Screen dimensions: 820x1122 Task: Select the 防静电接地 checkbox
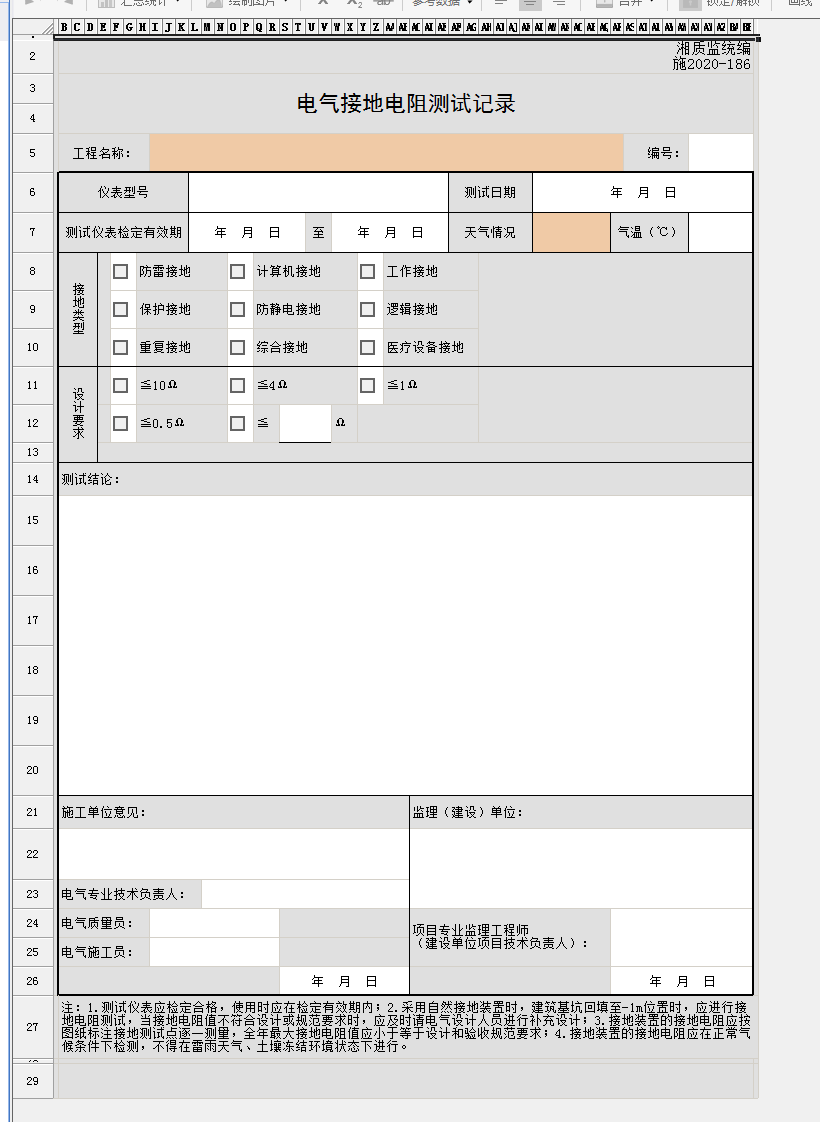point(238,310)
